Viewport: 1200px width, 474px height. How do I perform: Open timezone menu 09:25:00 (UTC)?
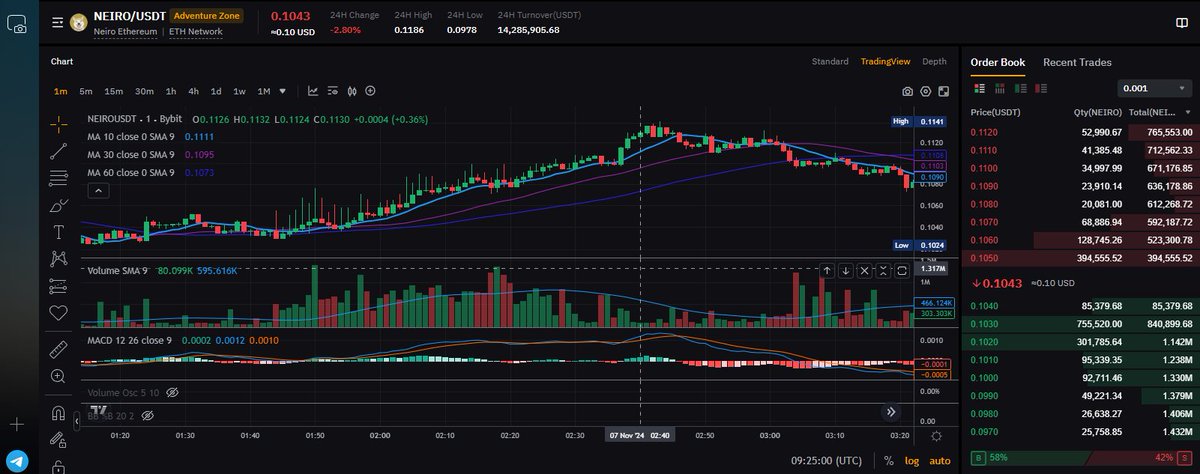[825, 461]
